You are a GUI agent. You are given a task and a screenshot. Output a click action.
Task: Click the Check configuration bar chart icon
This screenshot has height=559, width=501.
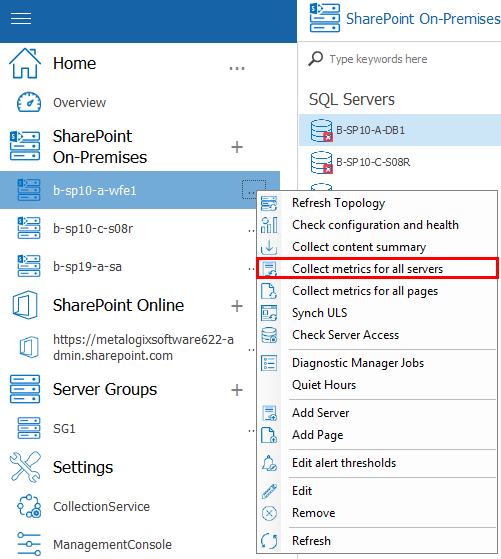[x=269, y=225]
